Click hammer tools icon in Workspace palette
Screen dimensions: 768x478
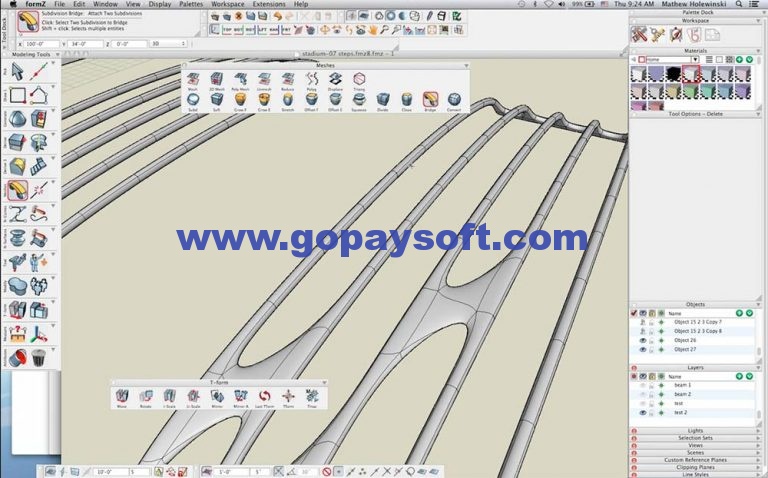(639, 35)
